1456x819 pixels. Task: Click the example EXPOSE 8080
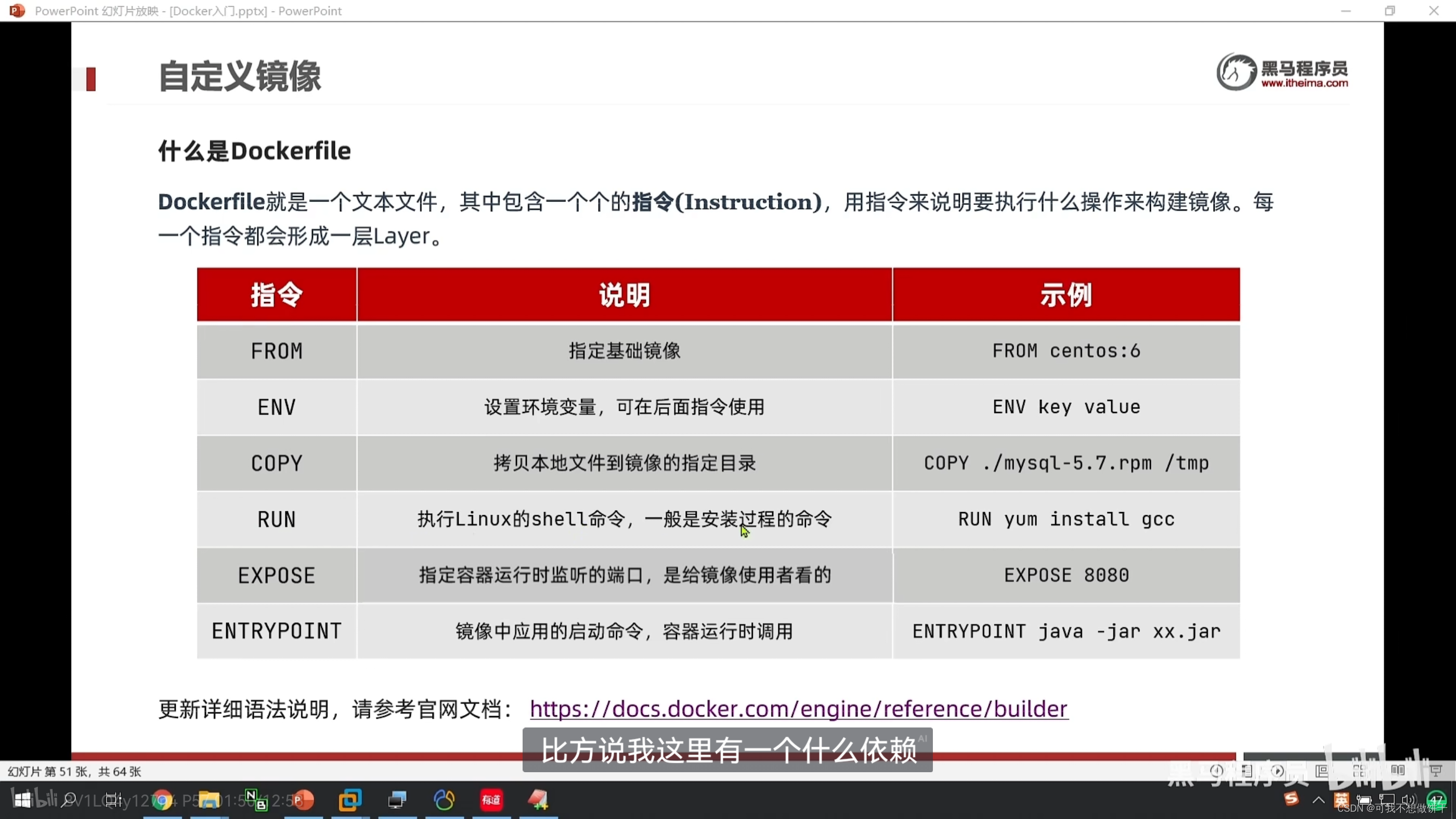(x=1067, y=575)
